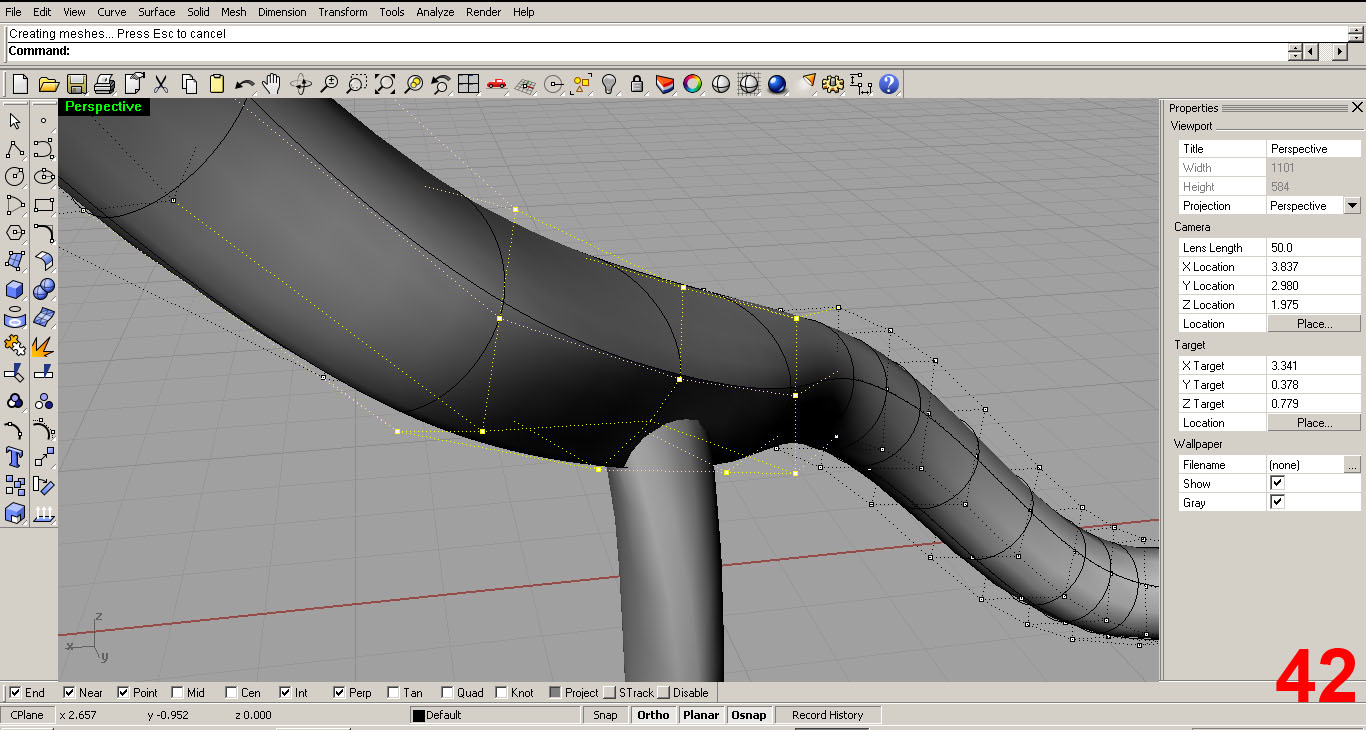Select the Box solid tool
1366x730 pixels.
click(x=15, y=289)
